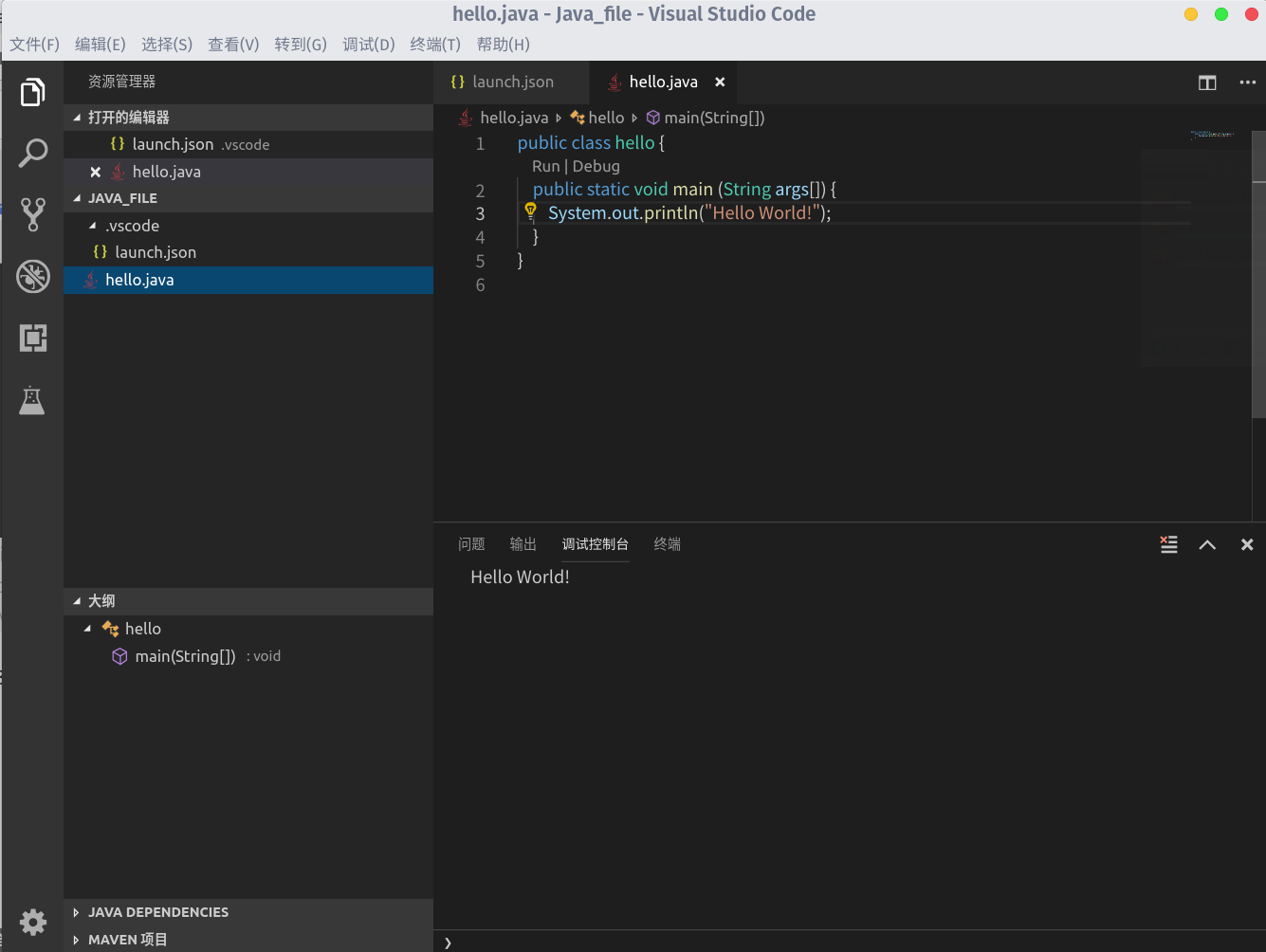Open the 转到(G) menu

pos(301,45)
